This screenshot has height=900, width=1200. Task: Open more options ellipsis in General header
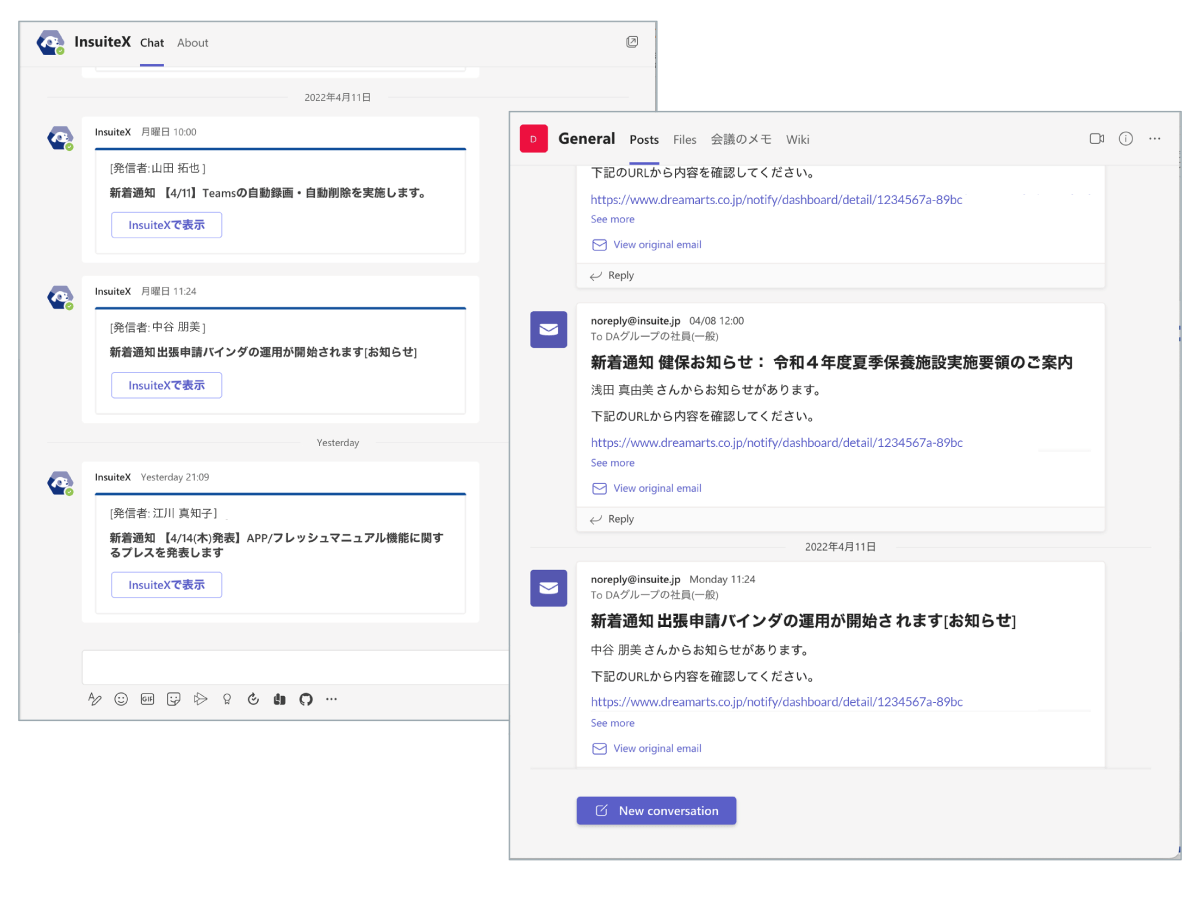click(x=1155, y=139)
